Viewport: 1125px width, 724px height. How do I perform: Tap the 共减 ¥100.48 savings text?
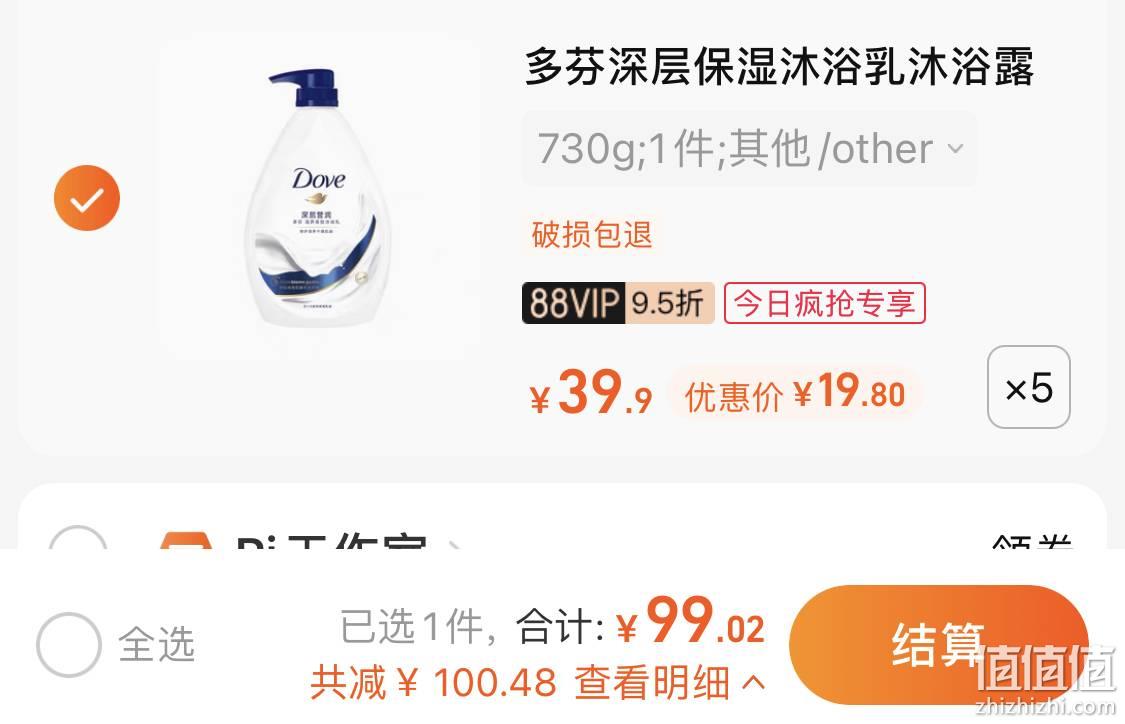(433, 682)
